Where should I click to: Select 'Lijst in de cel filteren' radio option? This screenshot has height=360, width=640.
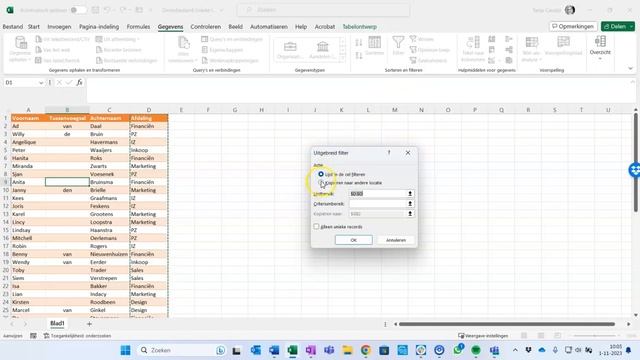click(321, 174)
